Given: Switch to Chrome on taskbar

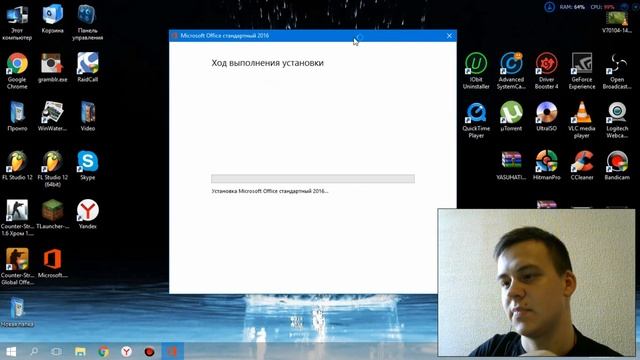Looking at the screenshot, I should click(x=103, y=351).
